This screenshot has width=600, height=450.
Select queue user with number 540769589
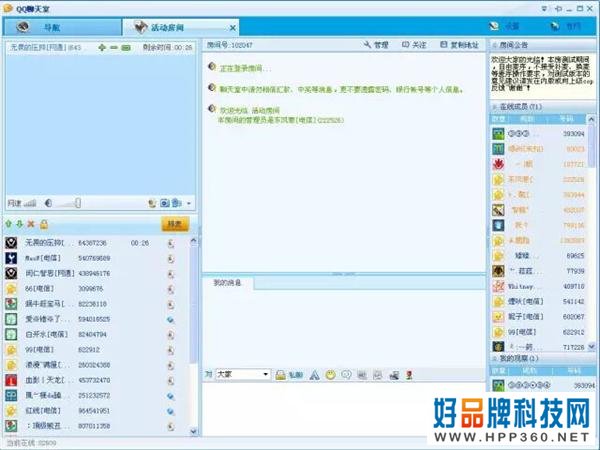point(96,258)
